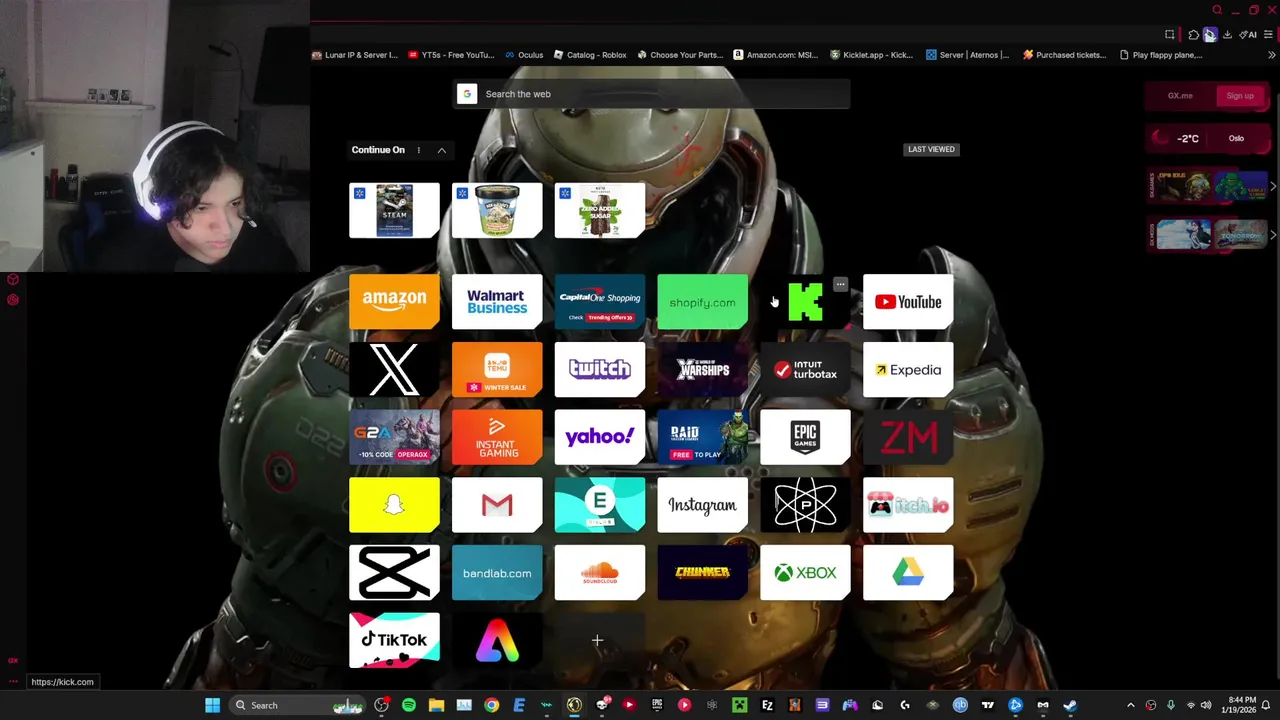Open the three-dot menu on Kick tile

pyautogui.click(x=840, y=285)
